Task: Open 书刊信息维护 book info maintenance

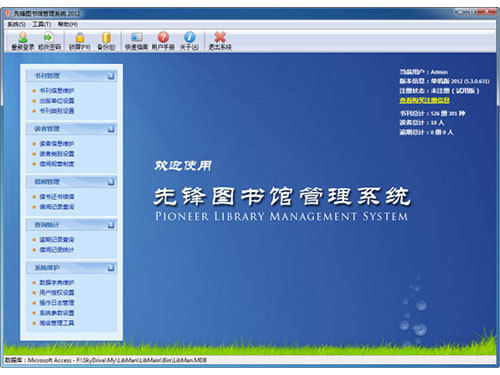Action: coord(57,91)
